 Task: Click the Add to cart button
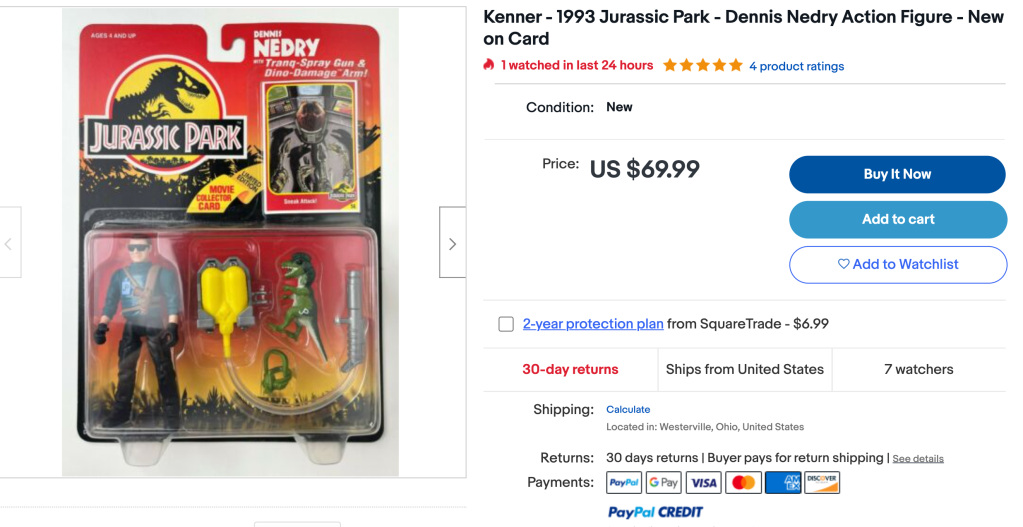898,219
